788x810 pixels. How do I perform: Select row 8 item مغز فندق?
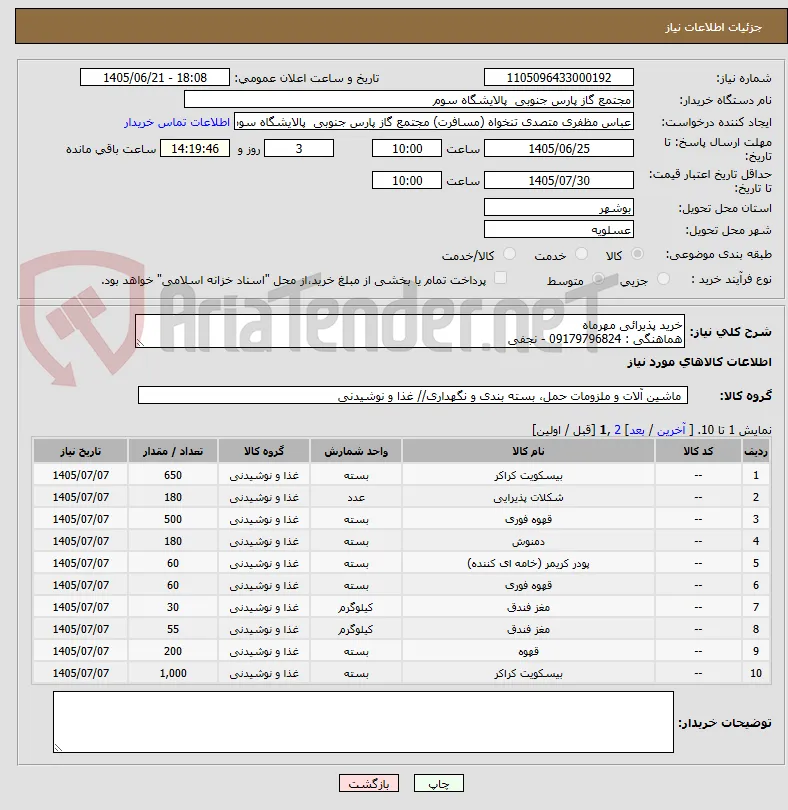(x=528, y=629)
